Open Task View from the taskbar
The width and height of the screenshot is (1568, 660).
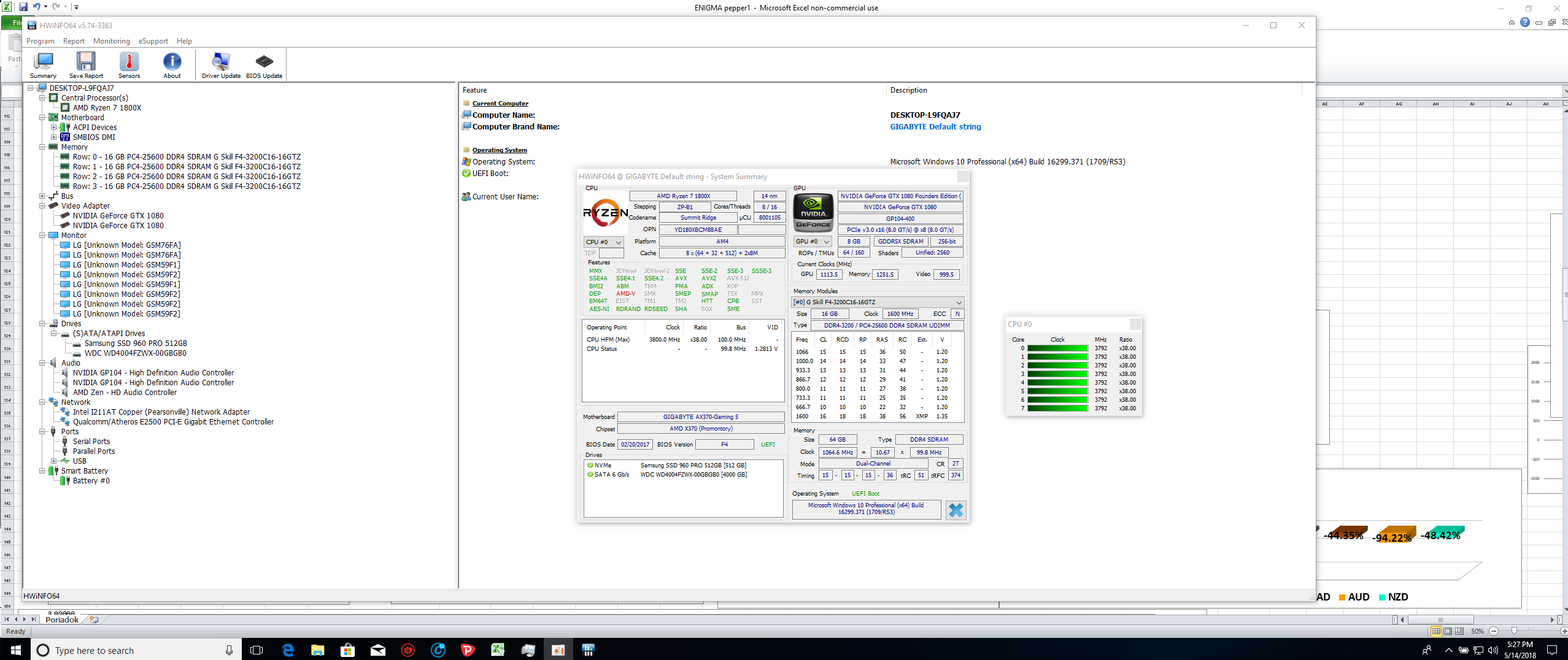coord(257,650)
